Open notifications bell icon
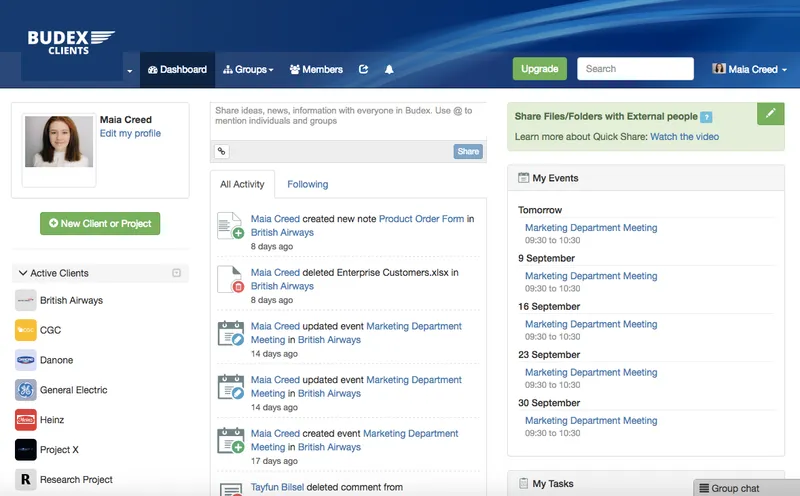Image resolution: width=800 pixels, height=496 pixels. click(389, 69)
